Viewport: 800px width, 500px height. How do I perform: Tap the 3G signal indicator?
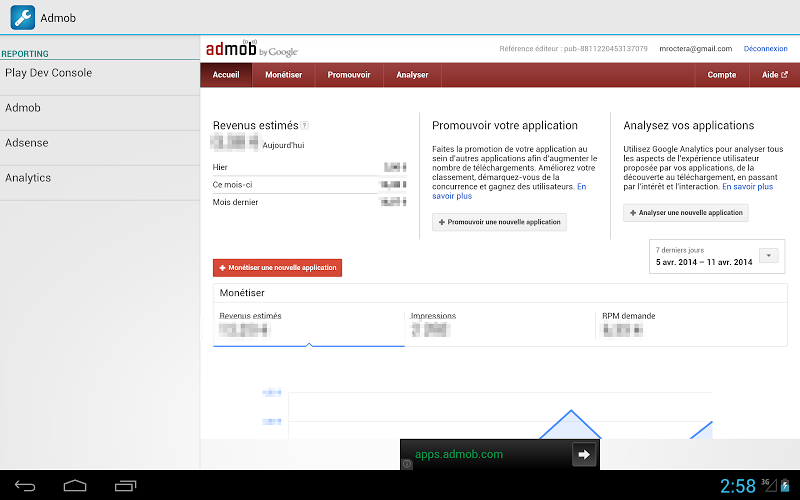(769, 485)
